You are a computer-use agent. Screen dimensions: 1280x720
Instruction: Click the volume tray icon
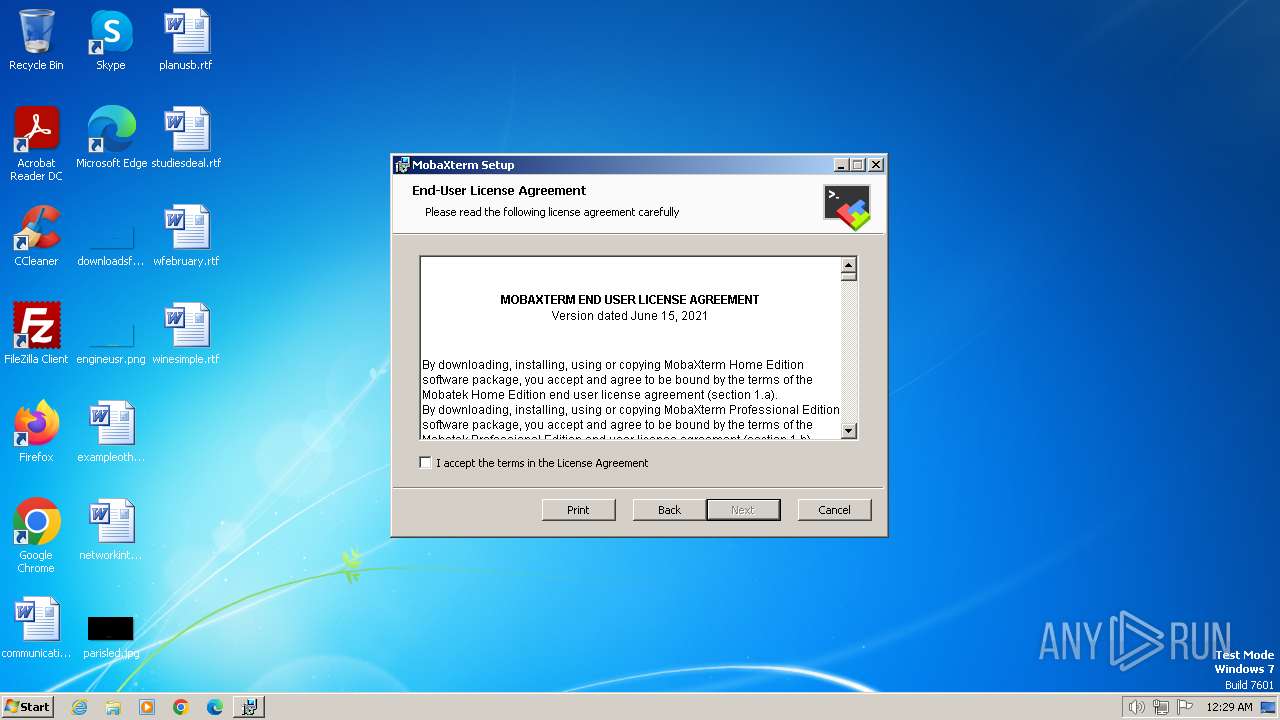point(1136,707)
